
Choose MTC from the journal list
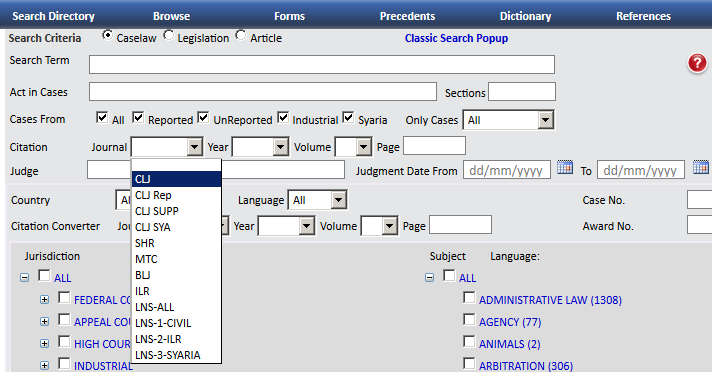coord(176,259)
